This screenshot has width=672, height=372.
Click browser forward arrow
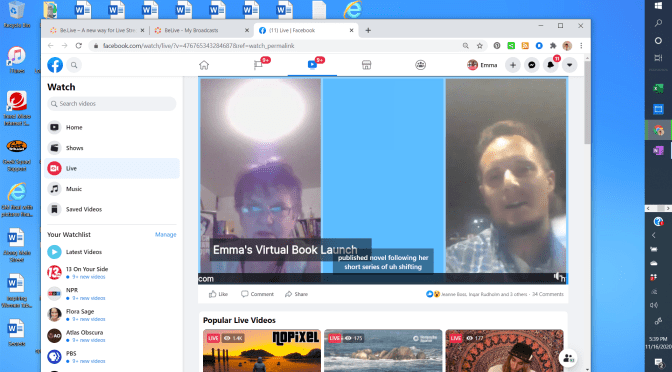pyautogui.click(x=65, y=46)
